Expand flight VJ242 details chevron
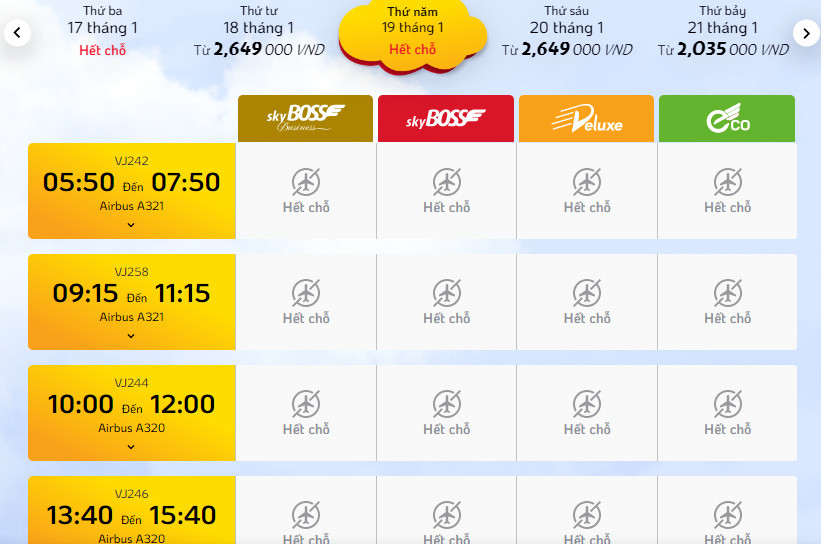 131,225
